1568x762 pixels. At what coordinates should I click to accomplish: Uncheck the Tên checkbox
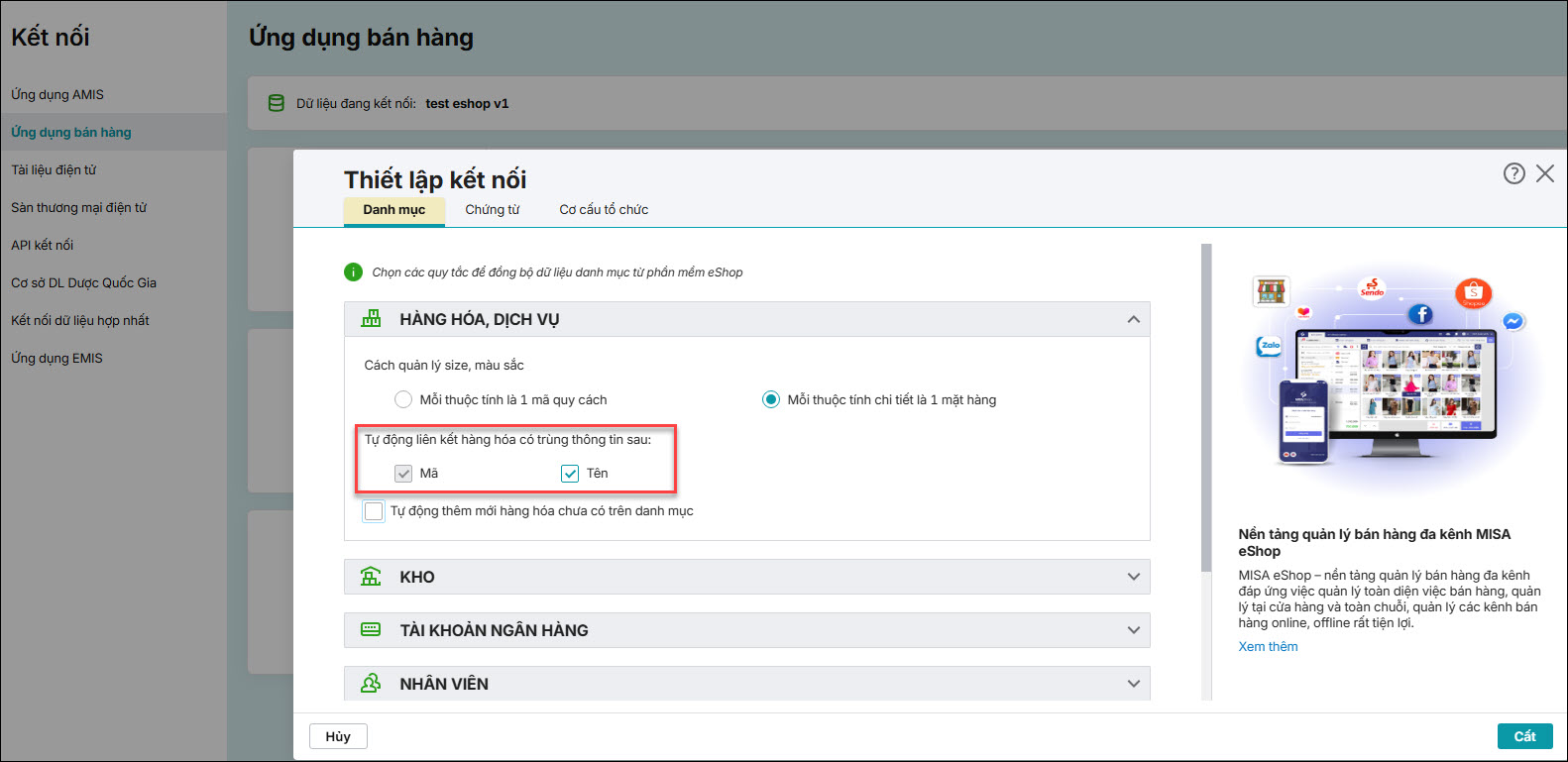coord(570,474)
